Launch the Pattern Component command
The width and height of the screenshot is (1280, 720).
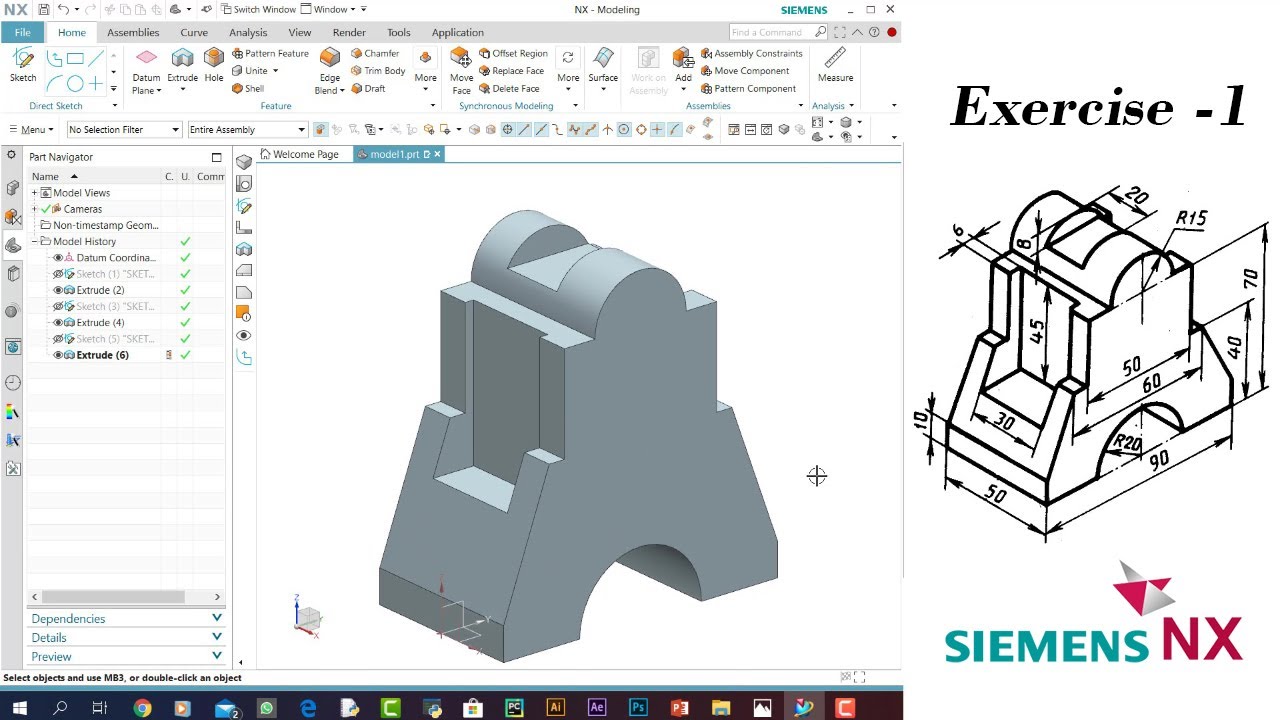[748, 89]
